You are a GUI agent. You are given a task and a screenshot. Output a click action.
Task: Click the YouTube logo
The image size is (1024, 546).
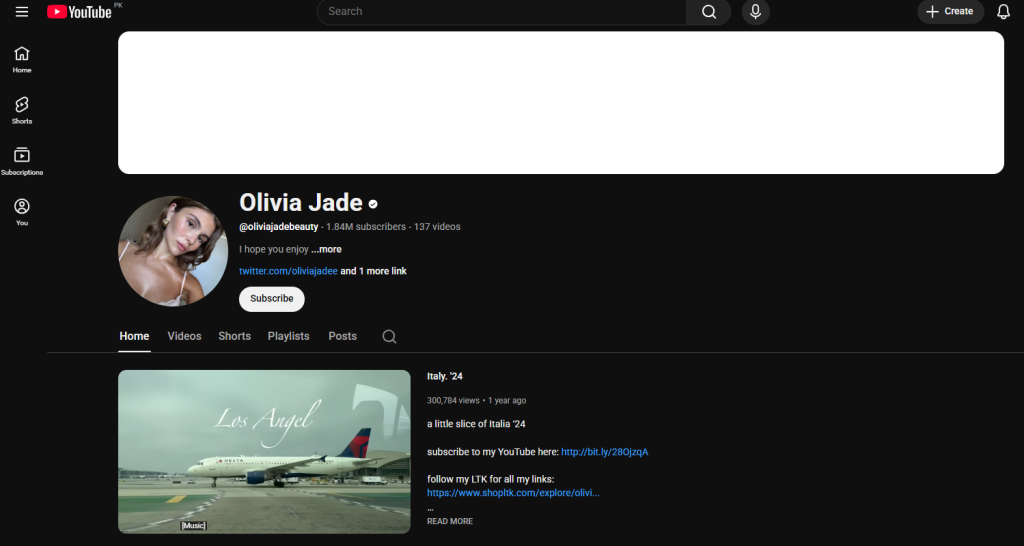point(79,12)
